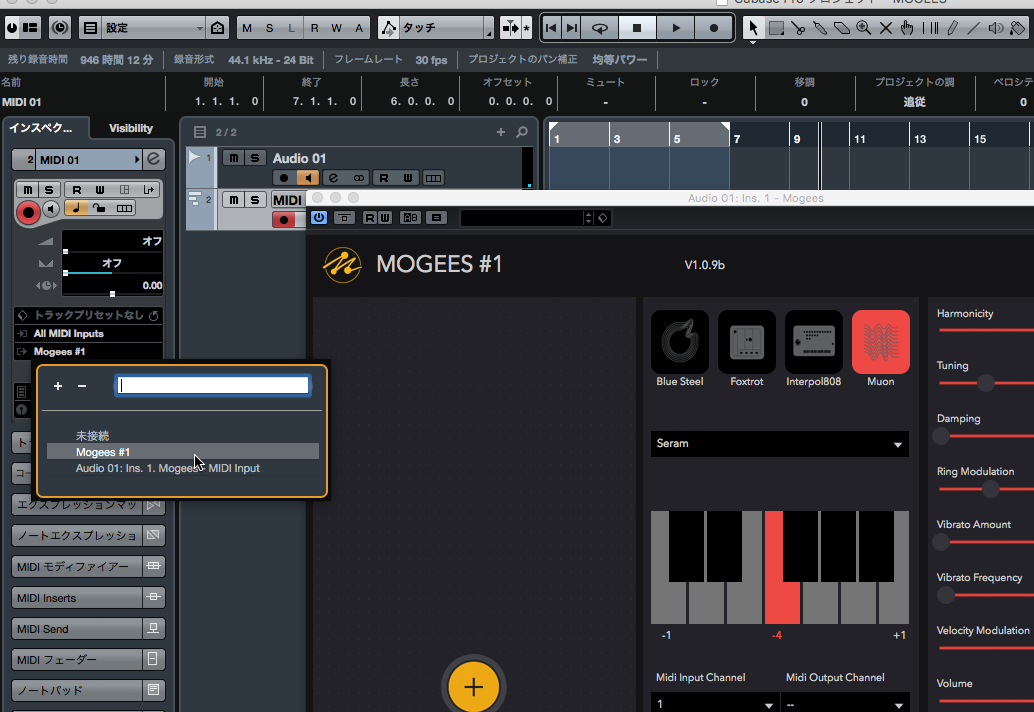Viewport: 1034px width, 712px height.
Task: Adjust the Ring Modulation slider
Action: pyautogui.click(x=990, y=489)
